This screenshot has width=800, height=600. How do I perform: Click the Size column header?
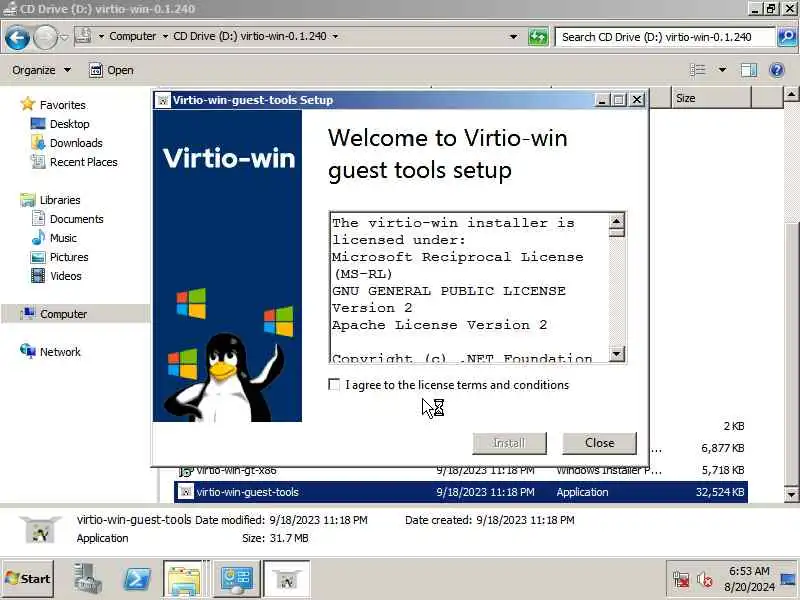coord(711,98)
